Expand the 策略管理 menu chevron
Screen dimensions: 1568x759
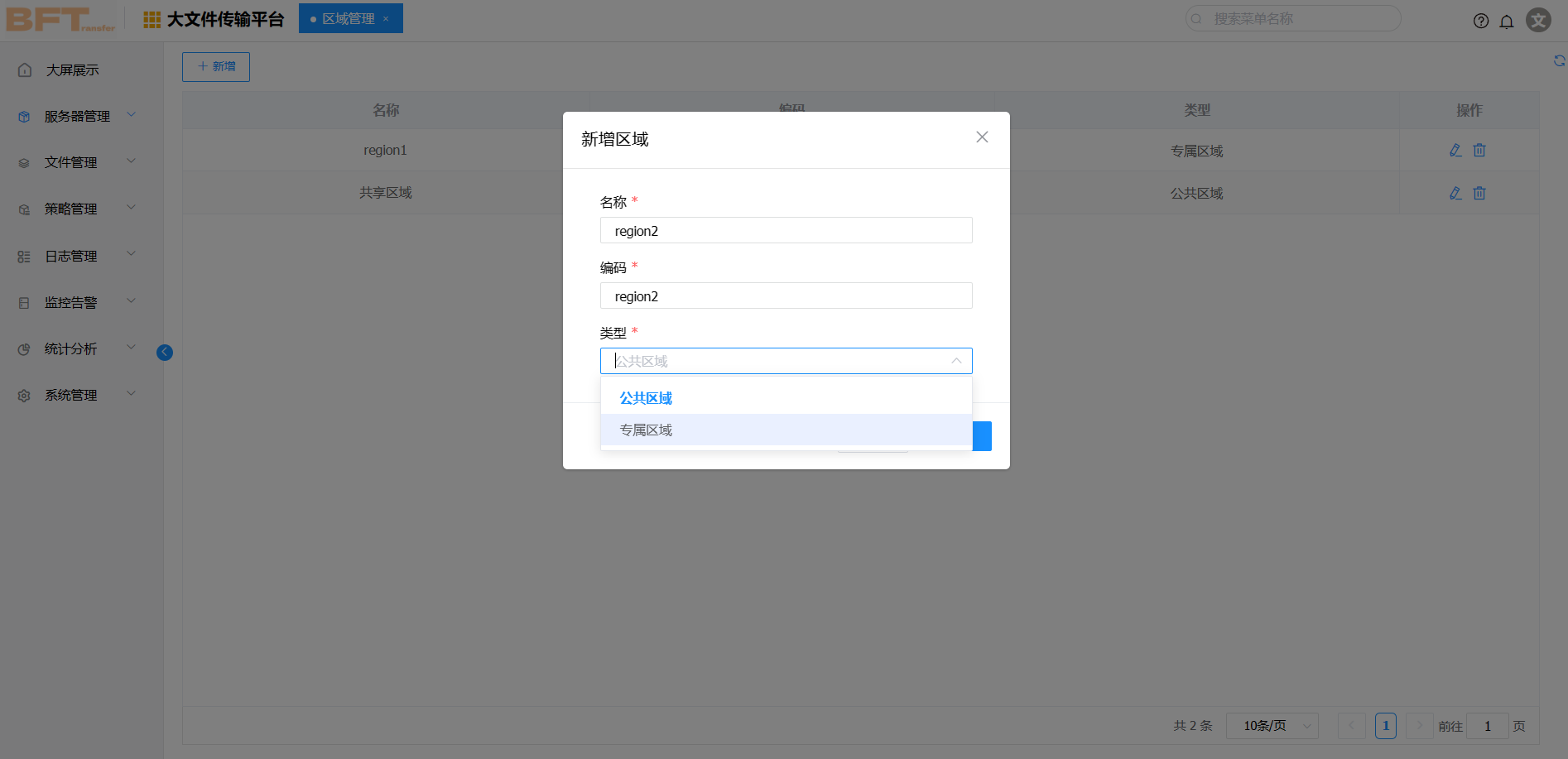tap(131, 208)
